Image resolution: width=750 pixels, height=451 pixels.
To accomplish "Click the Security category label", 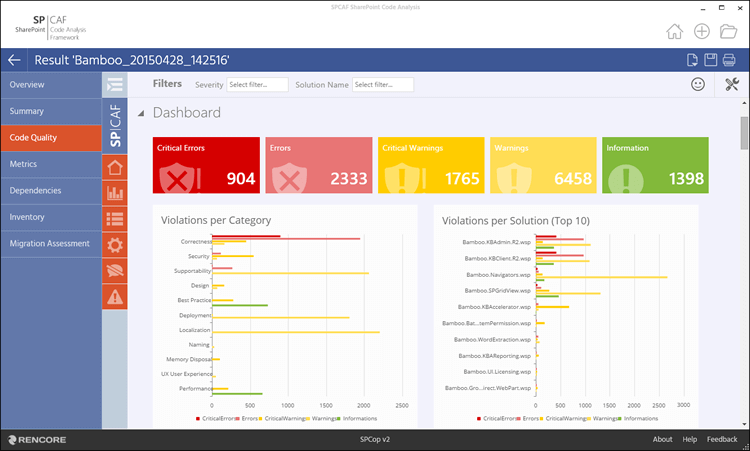I will coord(199,256).
